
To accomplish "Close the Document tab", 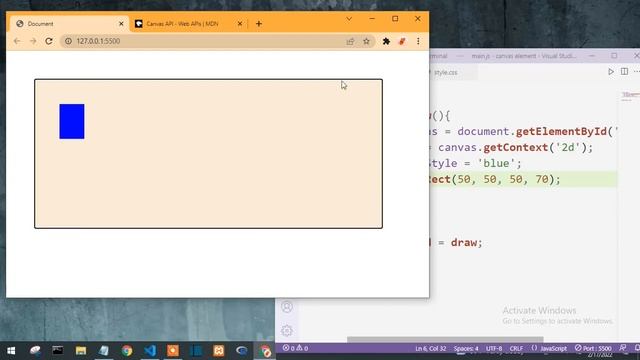I will tap(121, 24).
